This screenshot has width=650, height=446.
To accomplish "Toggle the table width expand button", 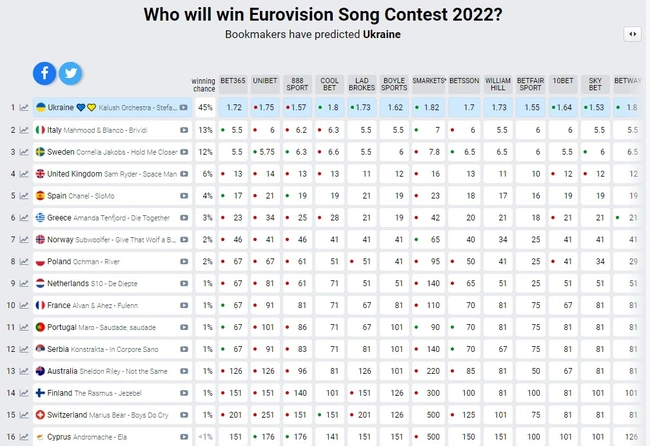I will click(x=631, y=34).
